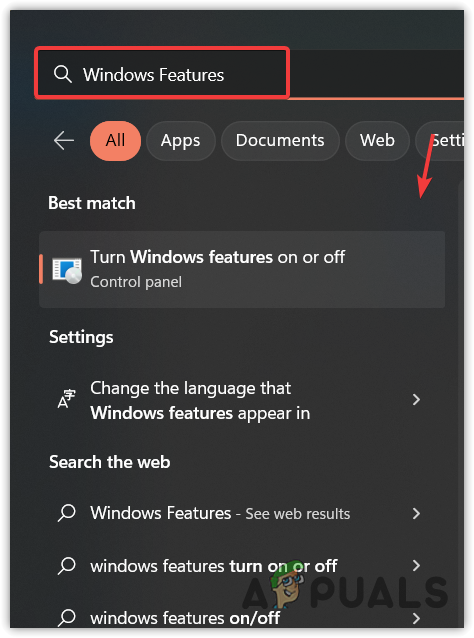Click the Control panel subtitle text
Screen dimensions: 474x638
136,282
